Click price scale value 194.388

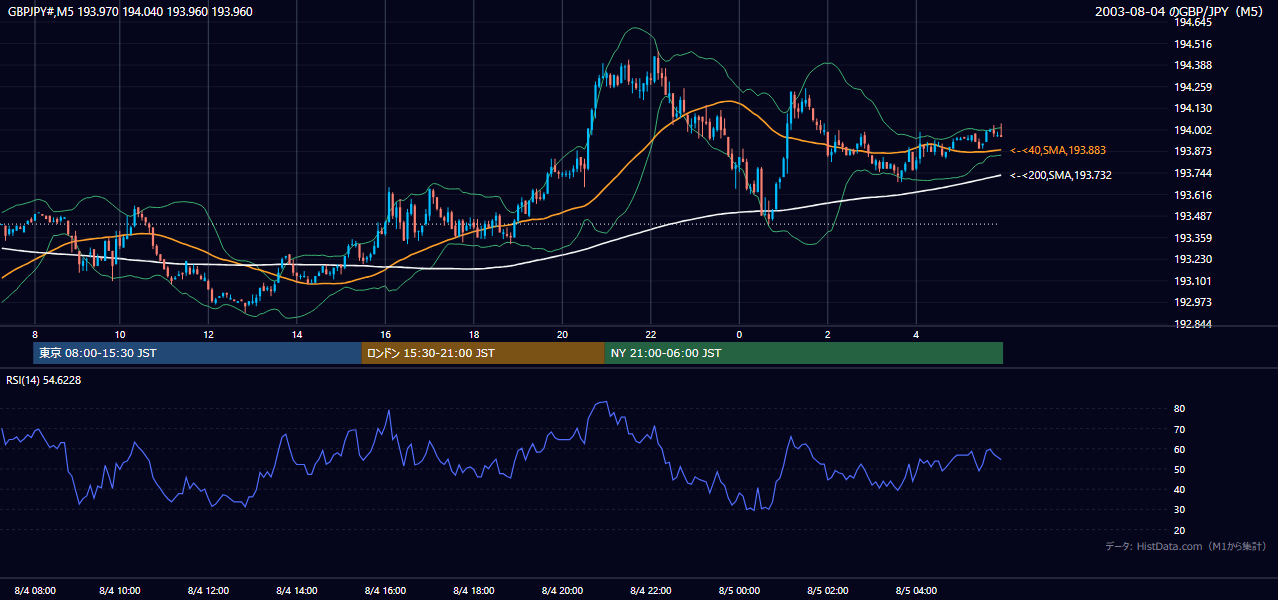click(x=1192, y=65)
